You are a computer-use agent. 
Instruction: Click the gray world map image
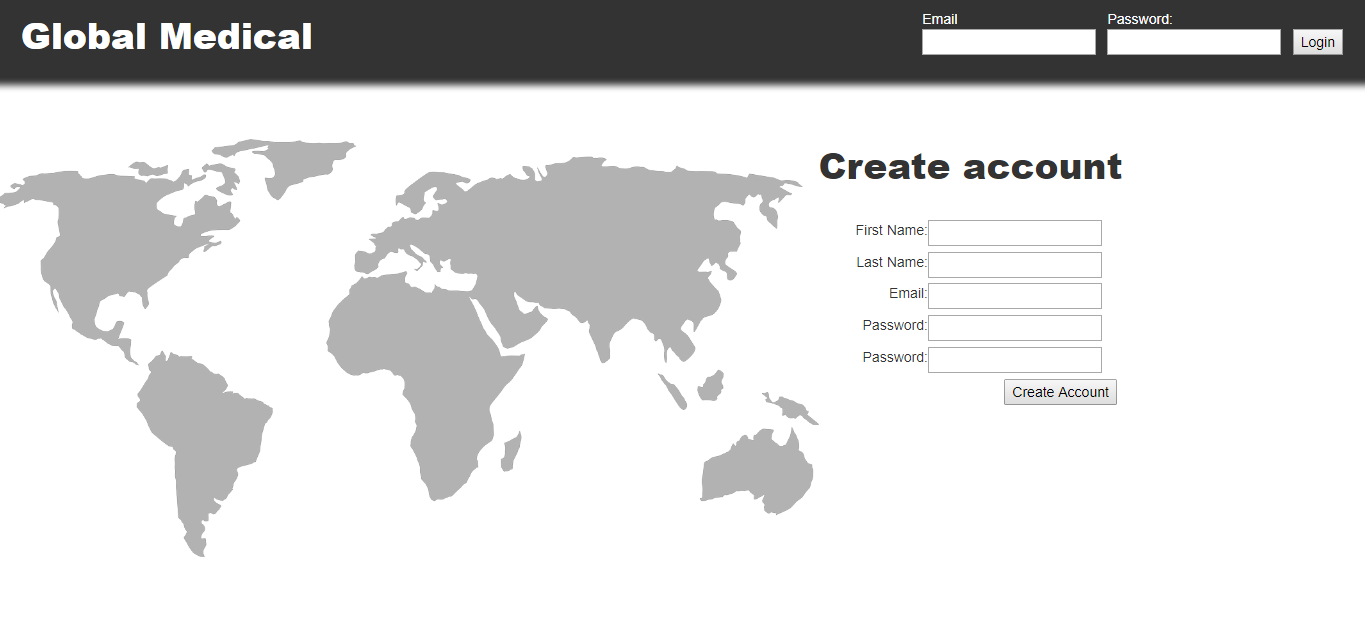pyautogui.click(x=409, y=348)
